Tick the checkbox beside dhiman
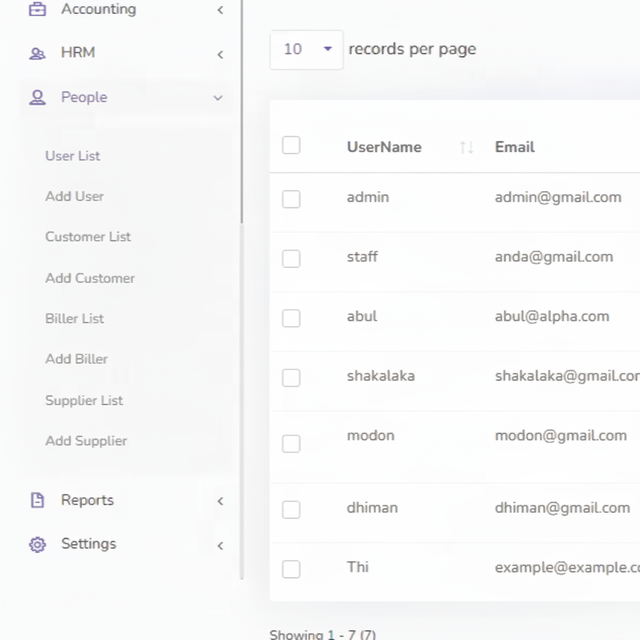Screen dimensions: 640x640 291,509
